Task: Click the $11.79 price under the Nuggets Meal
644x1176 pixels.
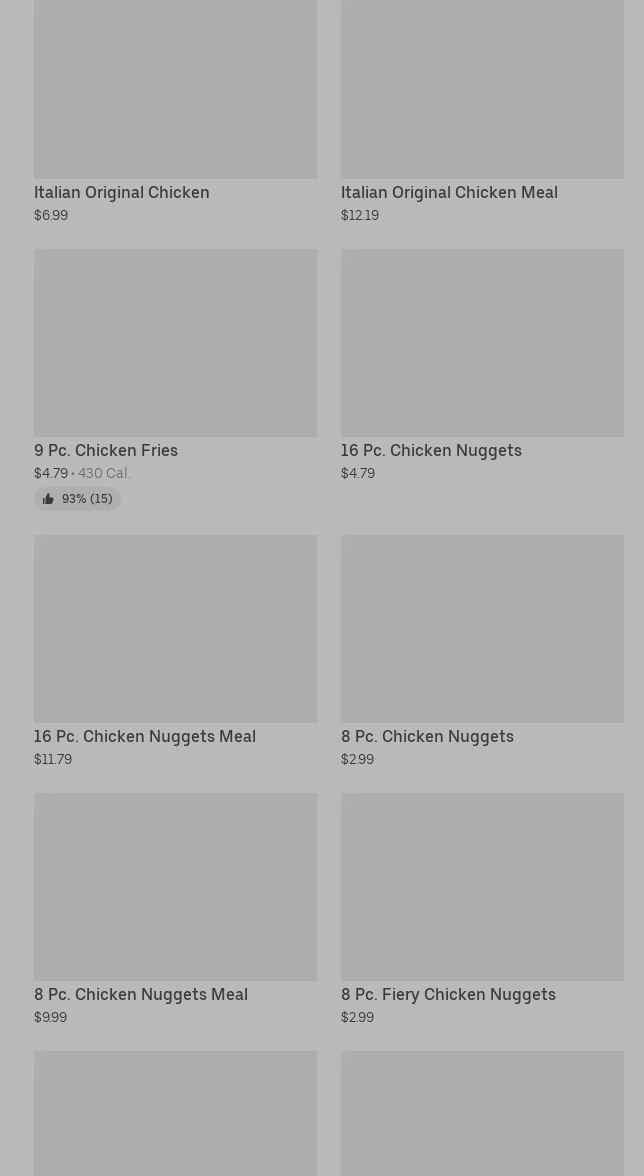Action: click(53, 759)
